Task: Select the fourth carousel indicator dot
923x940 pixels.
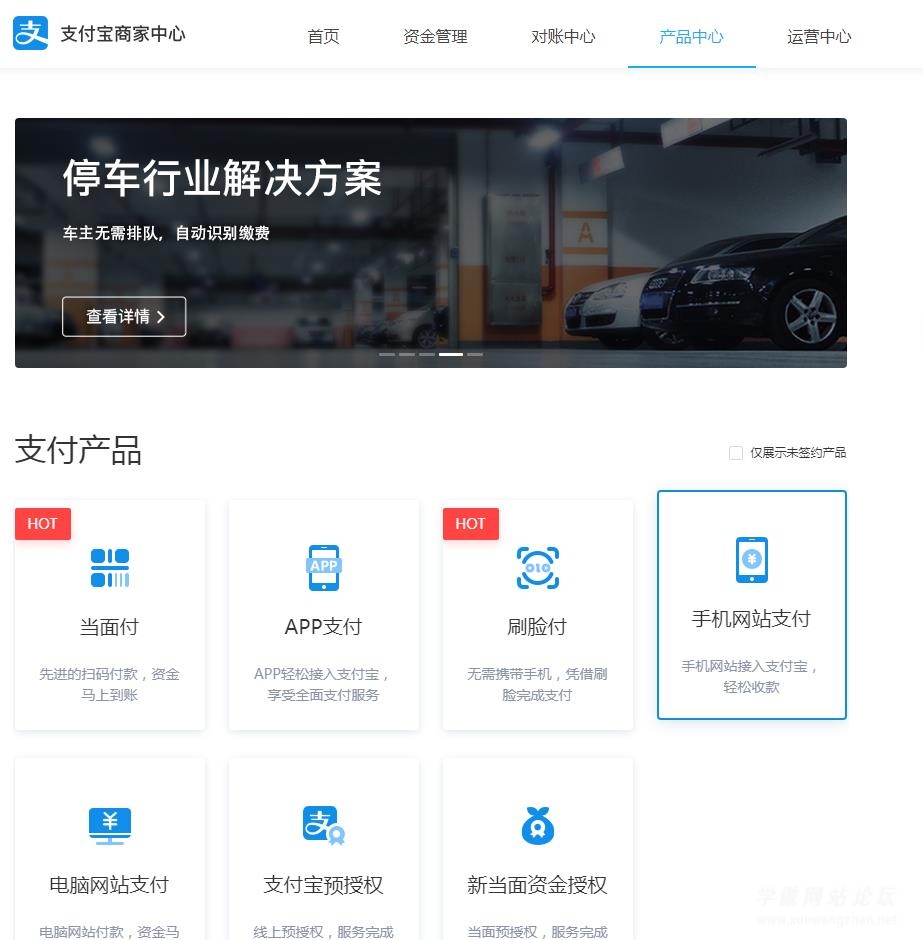Action: click(x=450, y=354)
